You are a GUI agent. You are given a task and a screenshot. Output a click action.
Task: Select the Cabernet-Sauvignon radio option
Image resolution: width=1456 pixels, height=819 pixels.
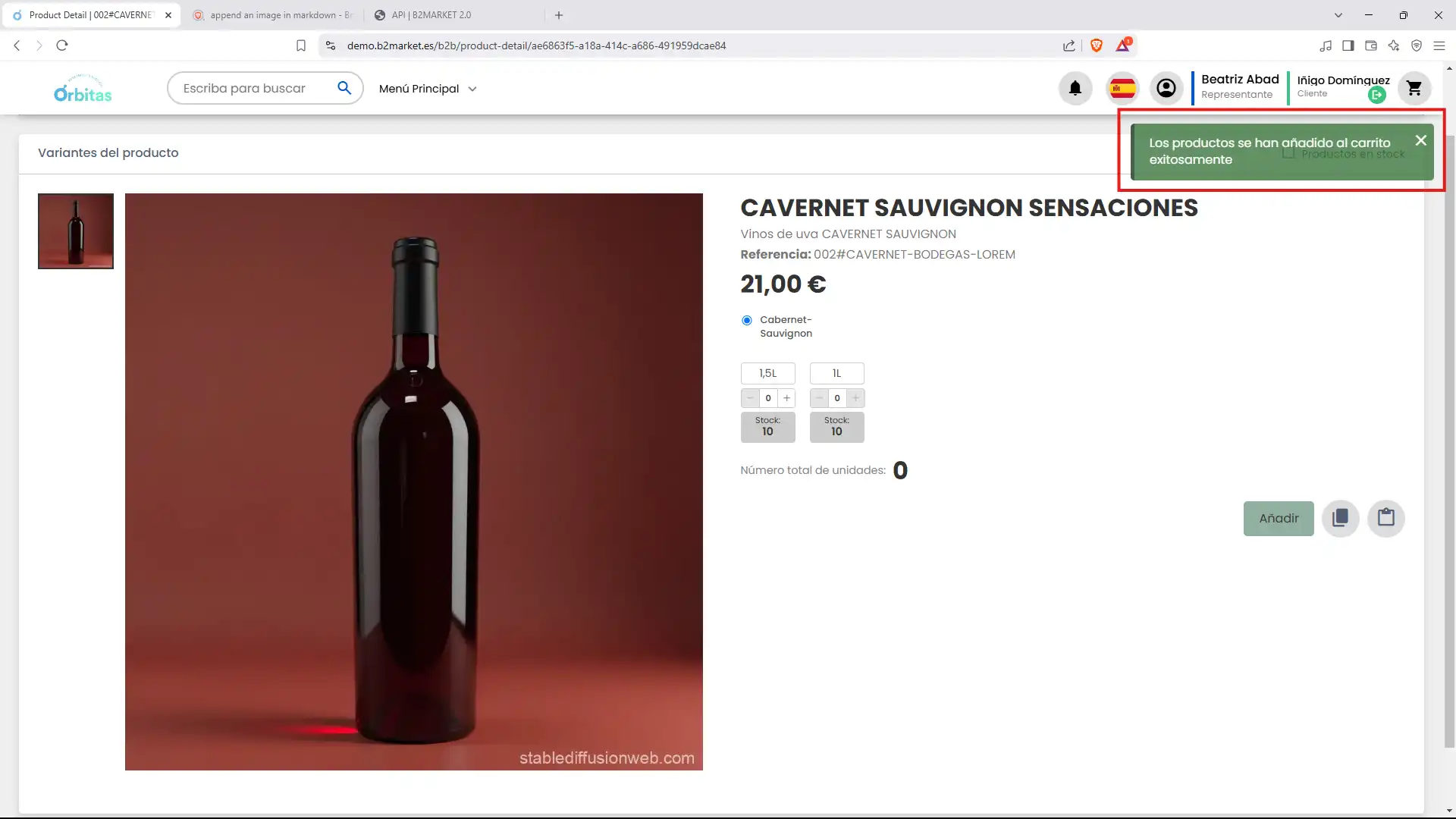click(747, 320)
